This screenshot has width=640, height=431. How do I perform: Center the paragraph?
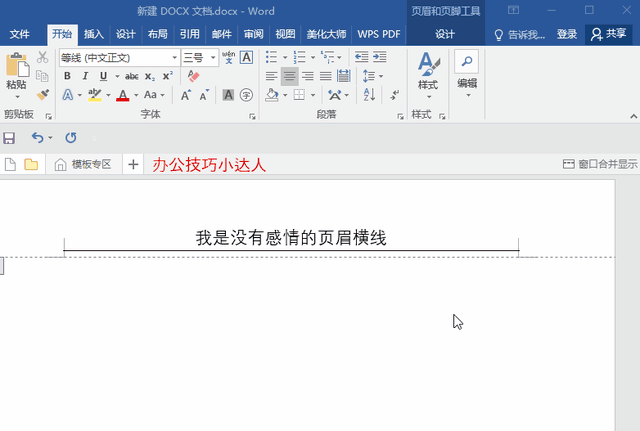click(x=289, y=76)
